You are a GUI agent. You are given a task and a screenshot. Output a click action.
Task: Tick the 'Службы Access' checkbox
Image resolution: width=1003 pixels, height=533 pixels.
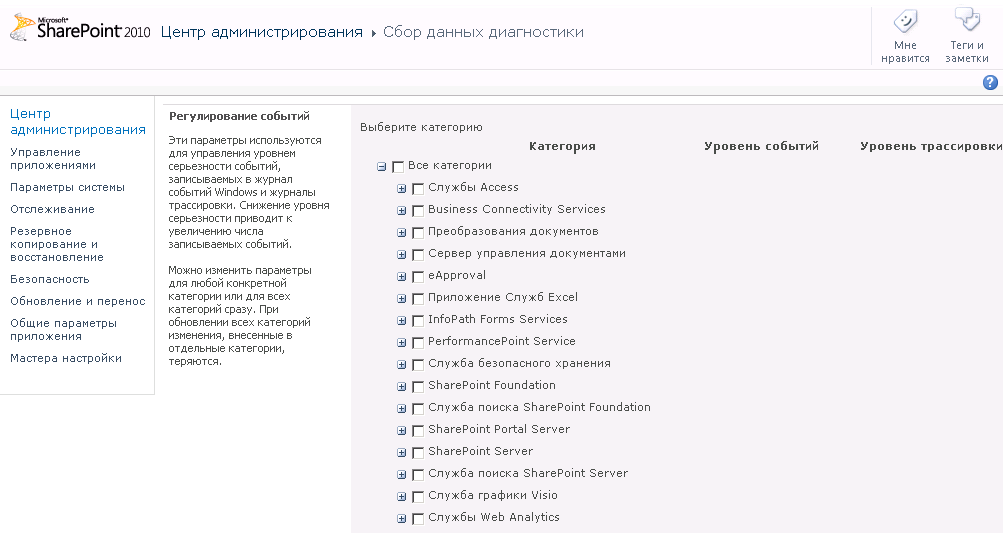point(418,189)
